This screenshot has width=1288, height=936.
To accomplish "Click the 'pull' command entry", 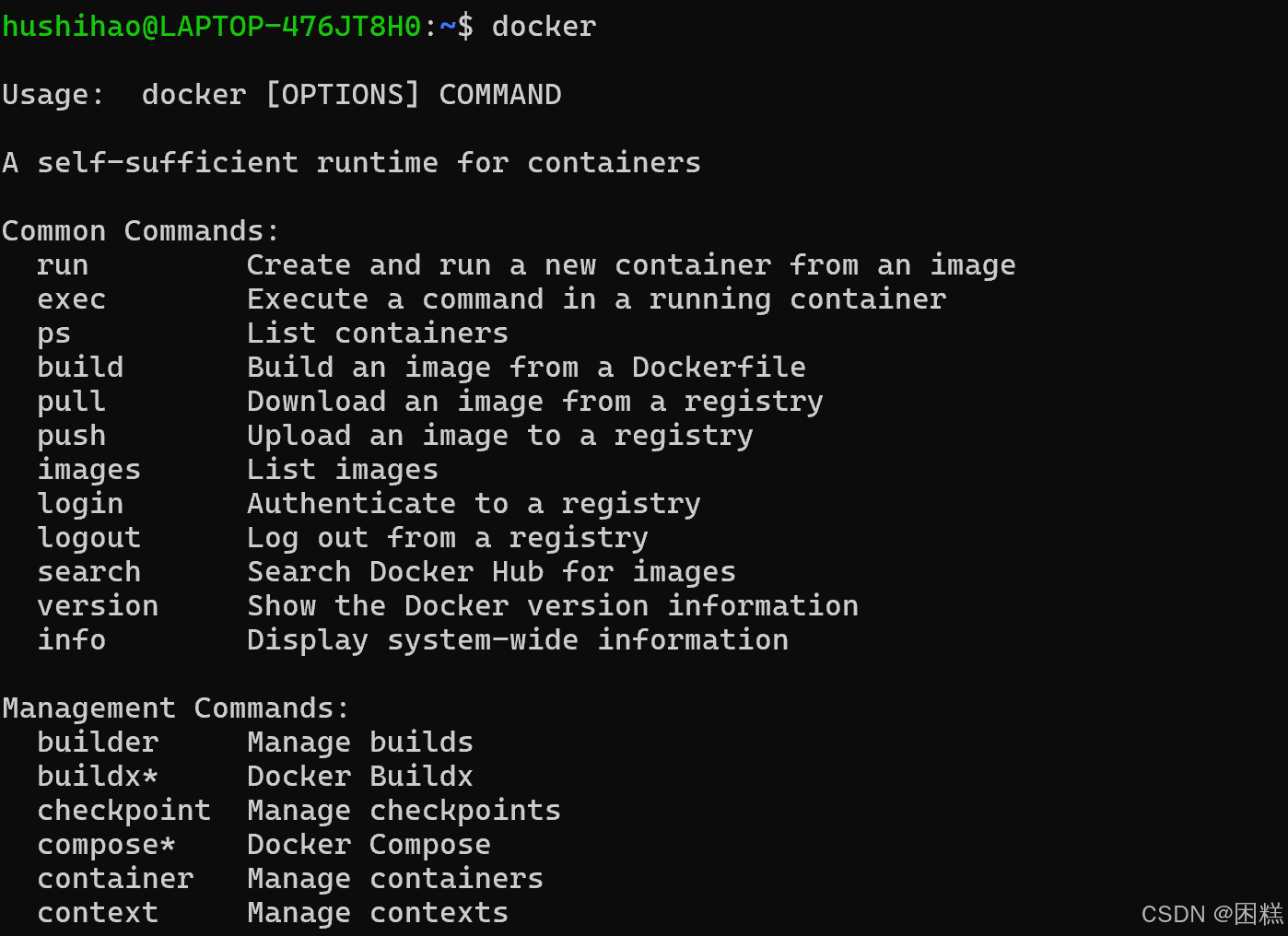I will coord(71,402).
